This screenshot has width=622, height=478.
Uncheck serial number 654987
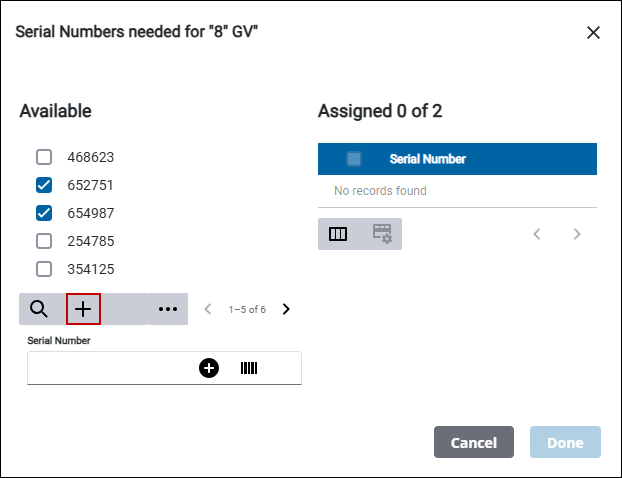tap(44, 213)
